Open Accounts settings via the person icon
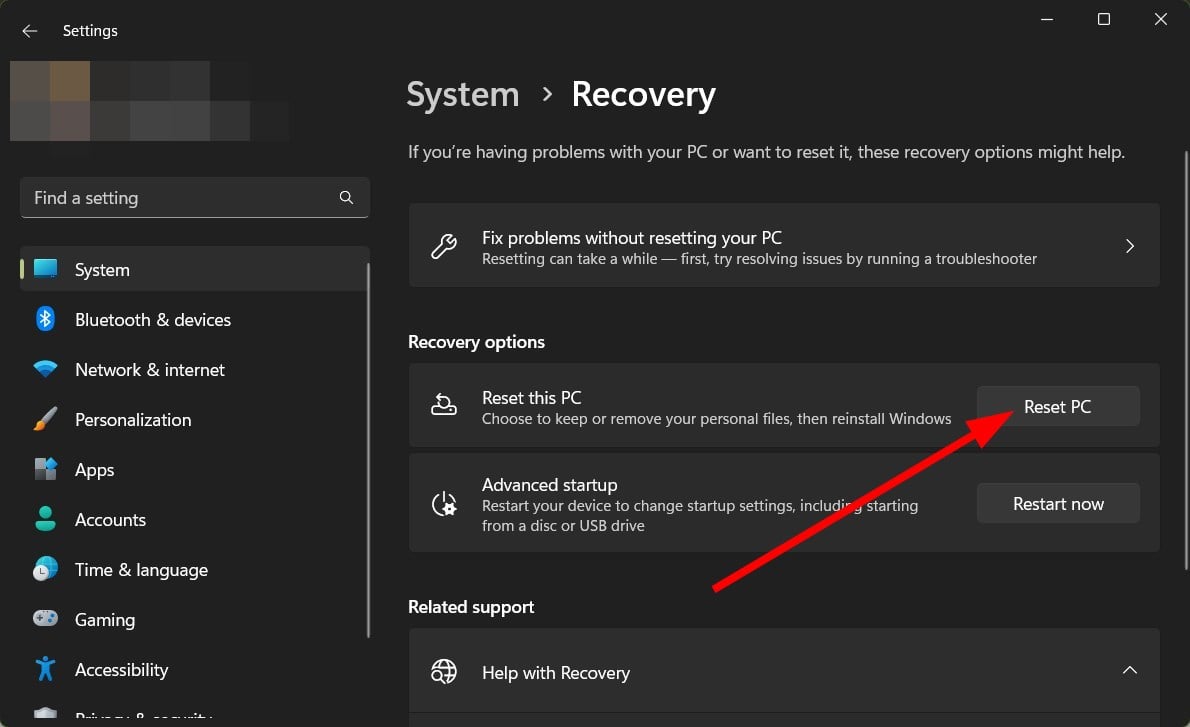The image size is (1190, 727). 46,519
